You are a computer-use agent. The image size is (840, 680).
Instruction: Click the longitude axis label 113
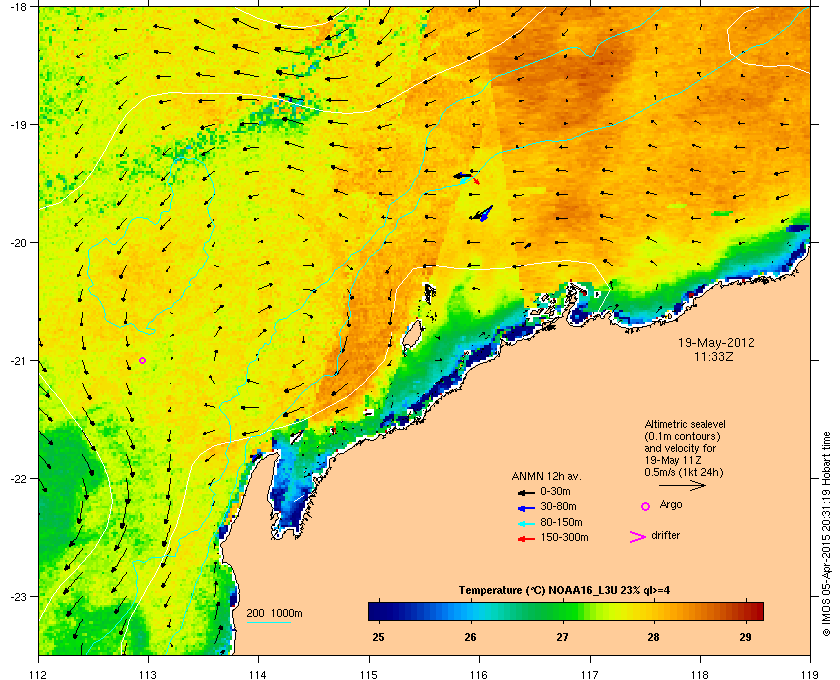click(148, 674)
